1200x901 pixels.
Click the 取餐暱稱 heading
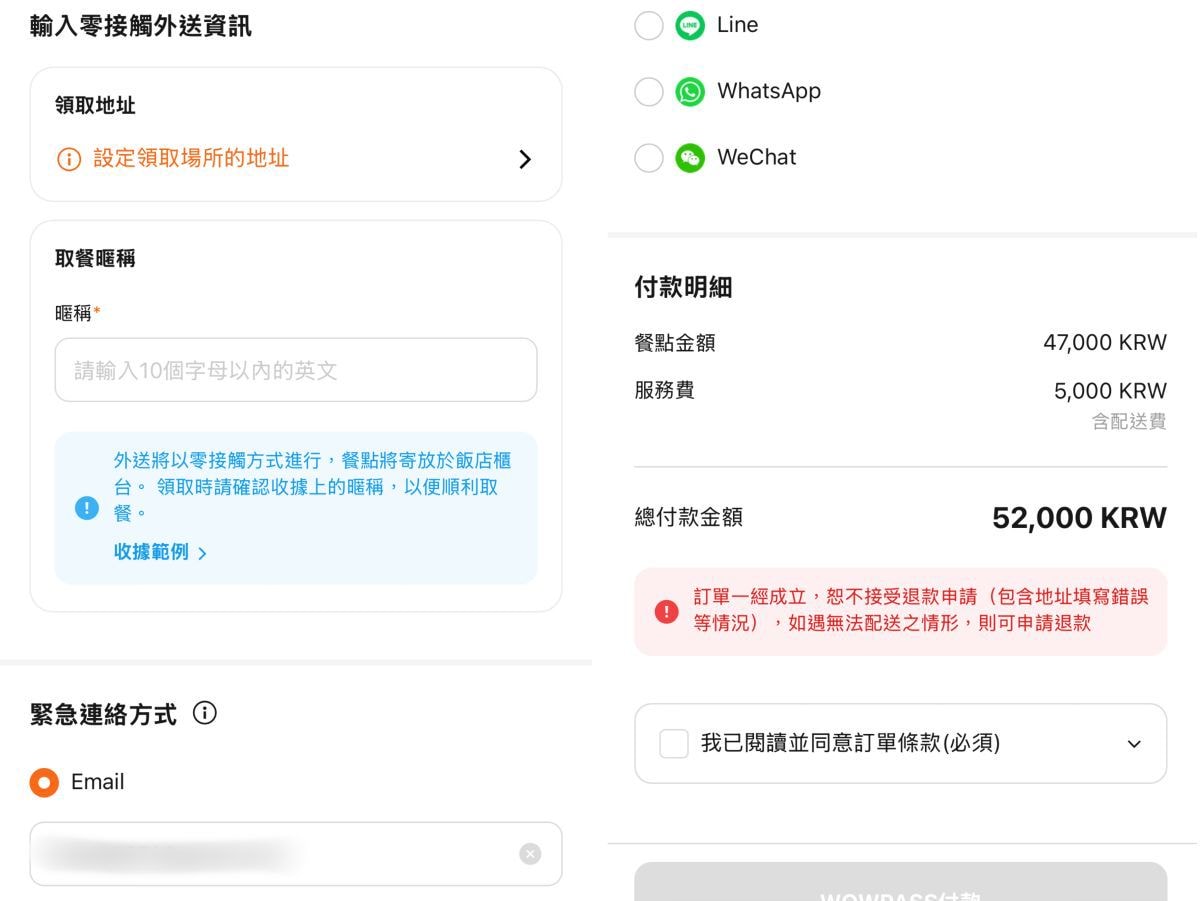point(95,259)
